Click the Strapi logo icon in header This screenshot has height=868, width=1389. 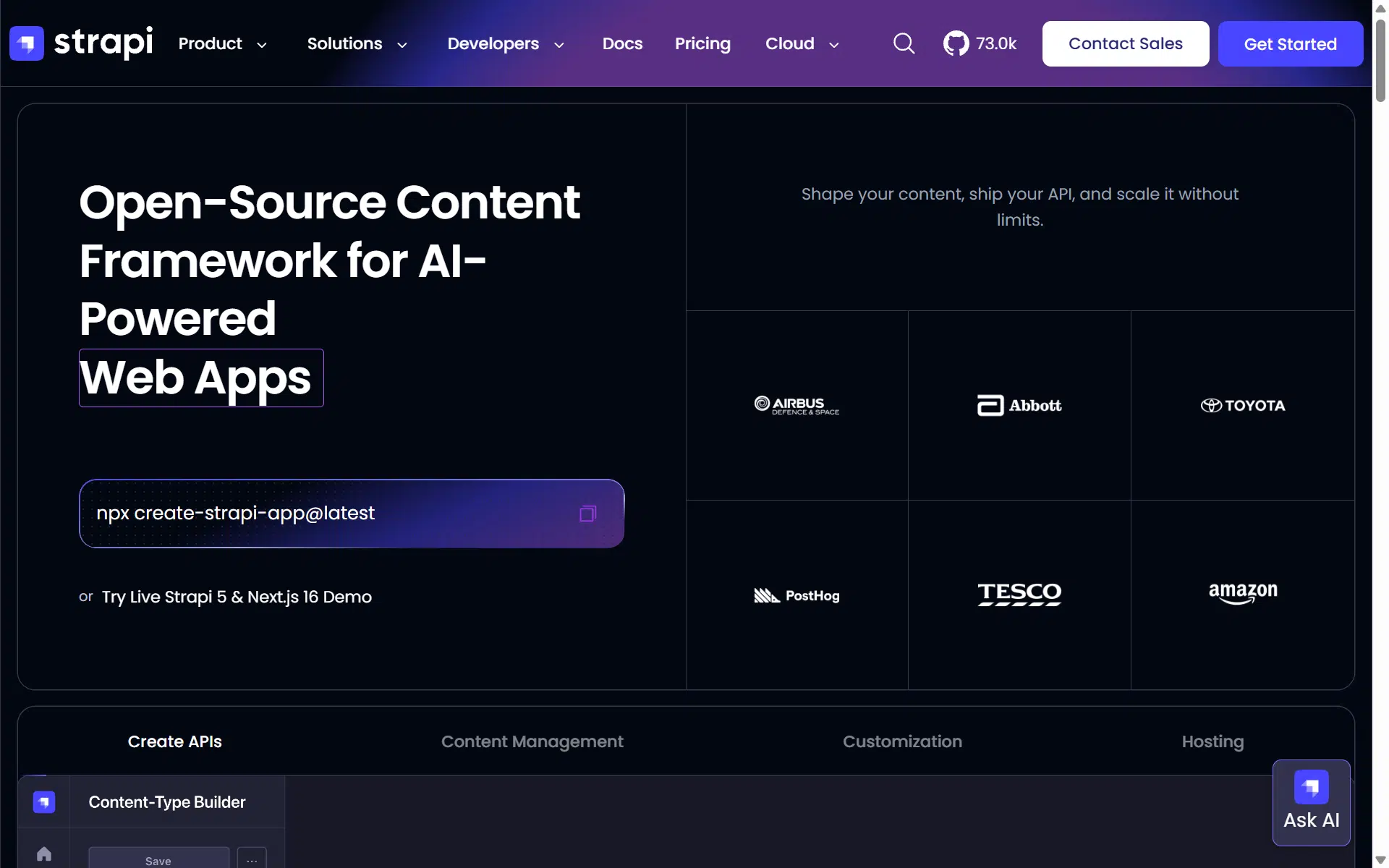click(x=27, y=43)
